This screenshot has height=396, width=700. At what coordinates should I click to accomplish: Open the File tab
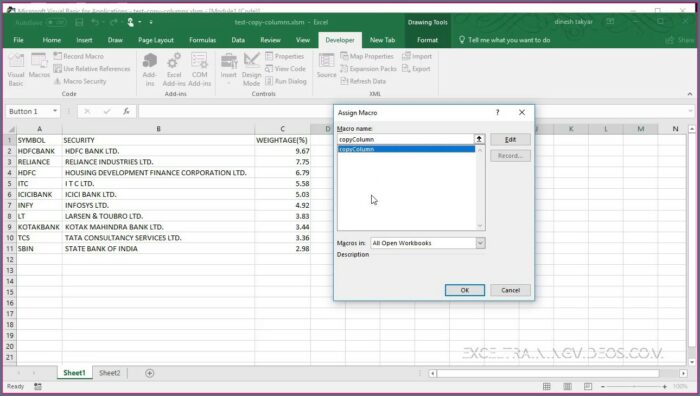tap(18, 40)
